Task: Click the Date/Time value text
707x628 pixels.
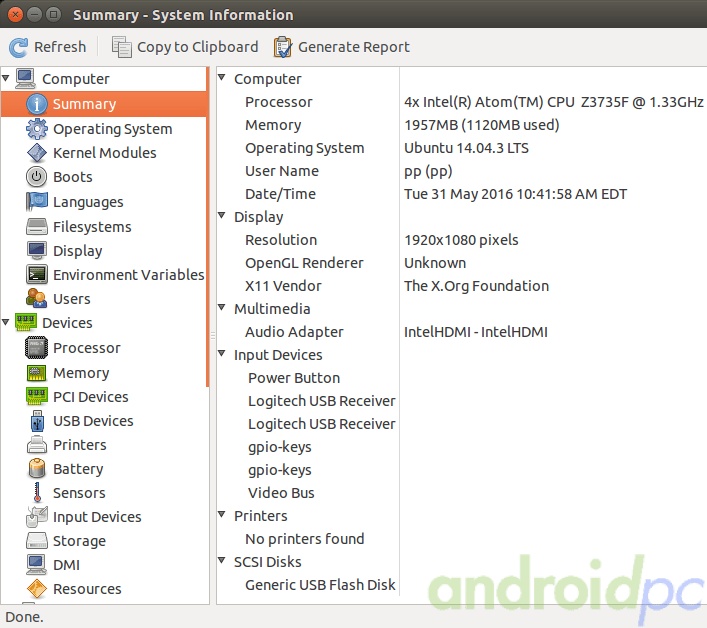Action: [515, 194]
